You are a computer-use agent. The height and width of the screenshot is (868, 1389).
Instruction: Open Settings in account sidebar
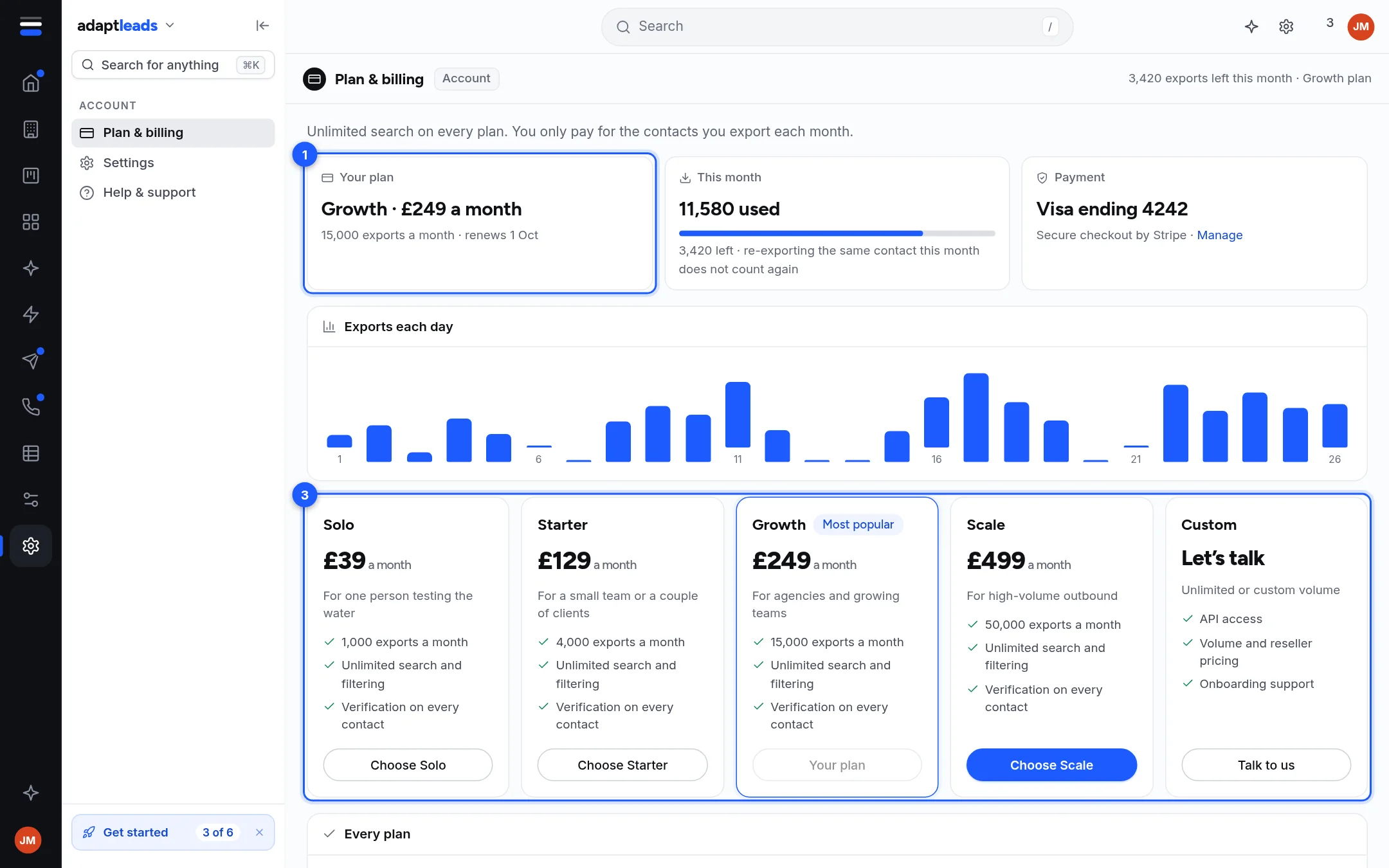pyautogui.click(x=173, y=163)
